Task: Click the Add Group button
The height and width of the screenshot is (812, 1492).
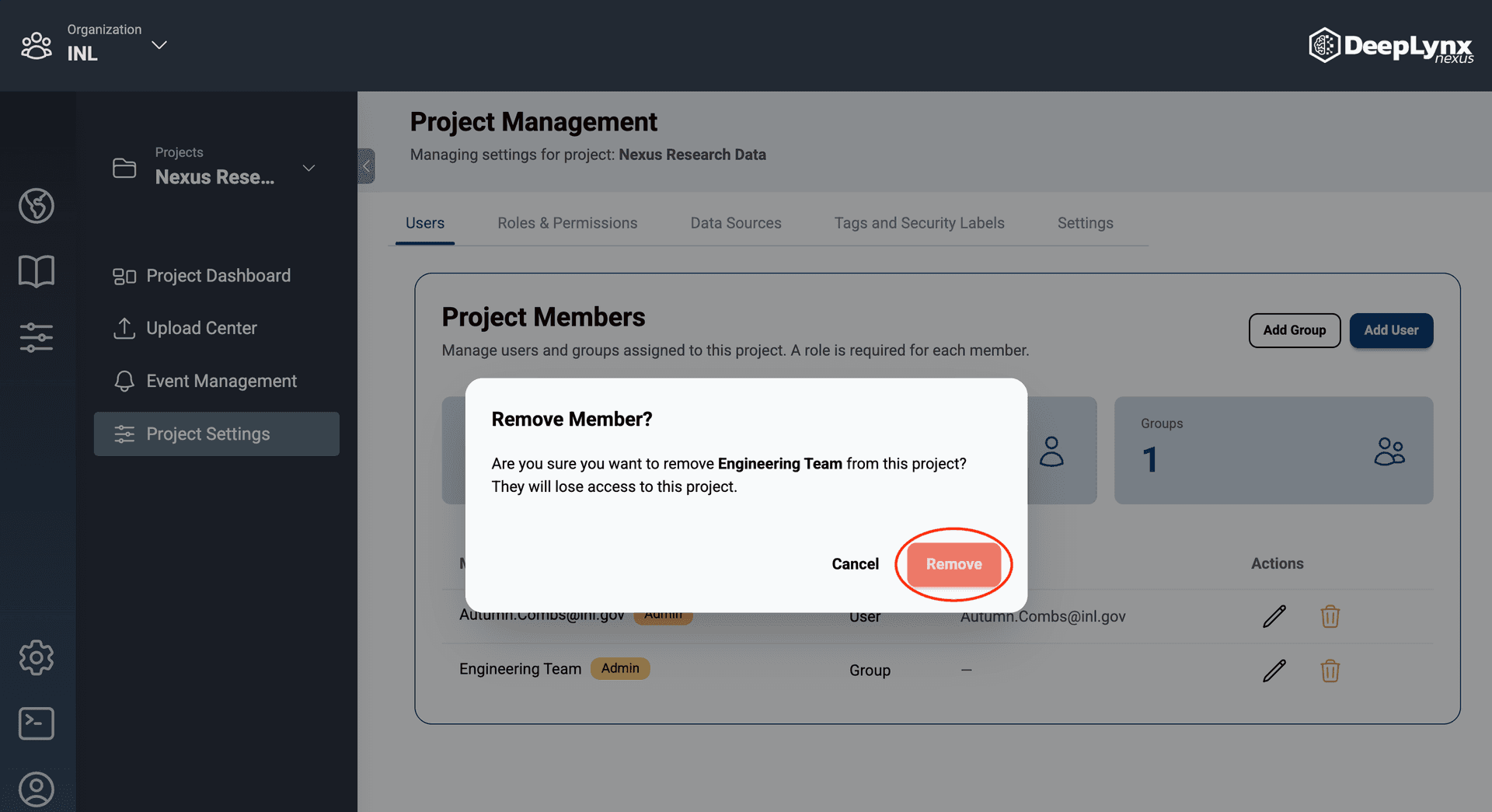Action: pyautogui.click(x=1294, y=330)
